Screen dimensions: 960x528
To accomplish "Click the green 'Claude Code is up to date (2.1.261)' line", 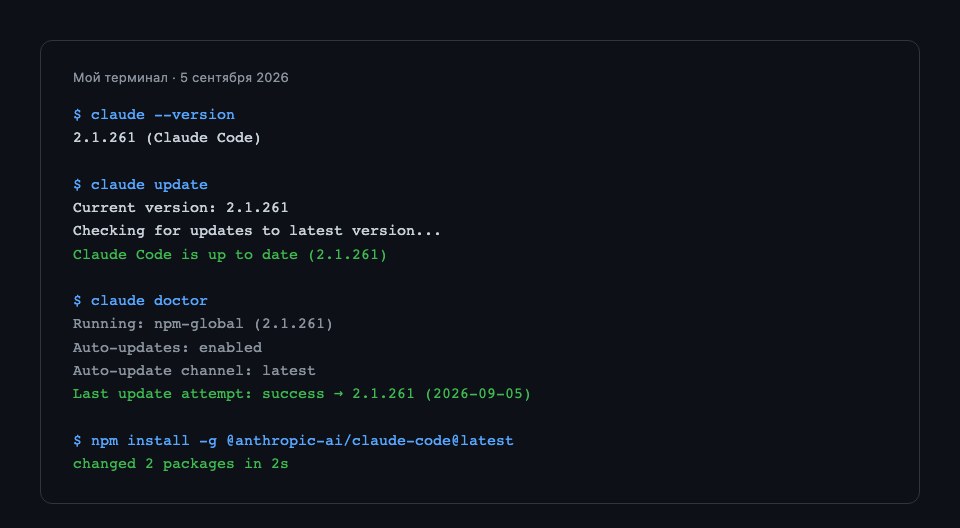I will tap(230, 254).
